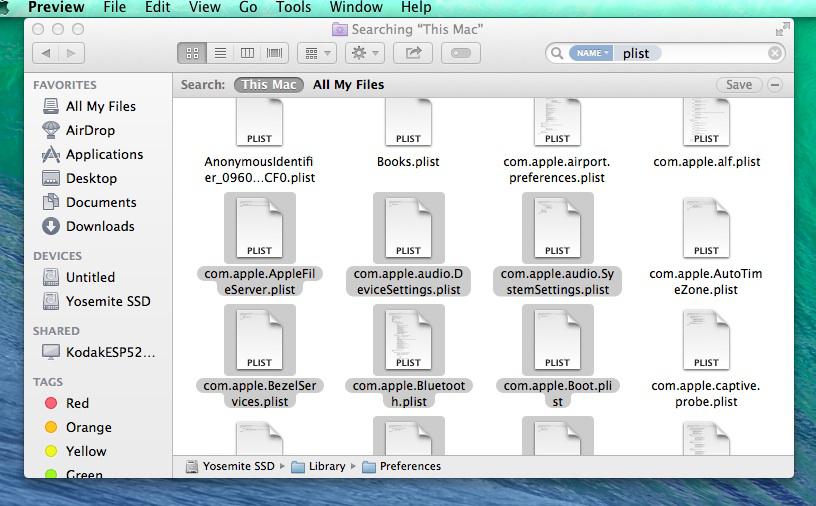Screen dimensions: 816x506
Task: Open the Go menu
Action: click(x=248, y=7)
